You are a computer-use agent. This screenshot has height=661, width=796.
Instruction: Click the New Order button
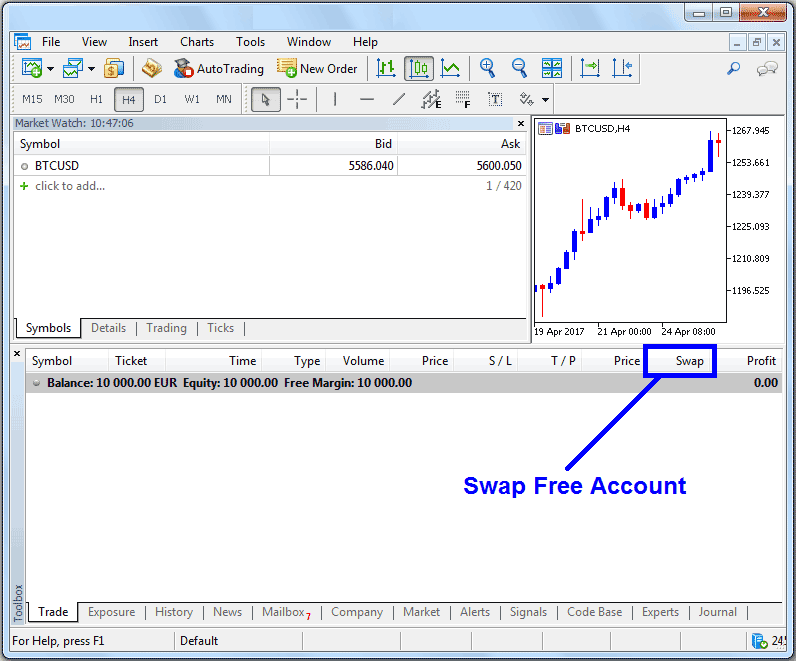point(317,69)
